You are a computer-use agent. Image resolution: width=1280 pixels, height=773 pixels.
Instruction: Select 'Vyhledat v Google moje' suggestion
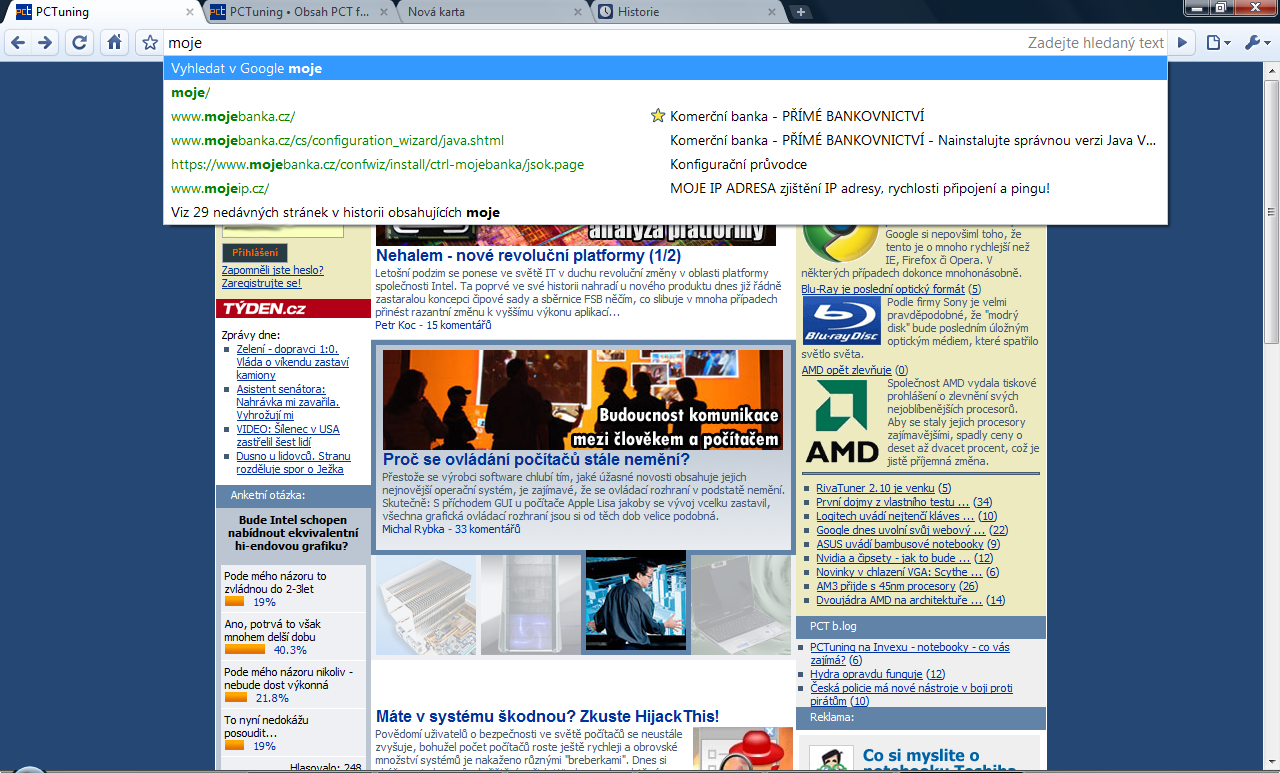tap(665, 69)
